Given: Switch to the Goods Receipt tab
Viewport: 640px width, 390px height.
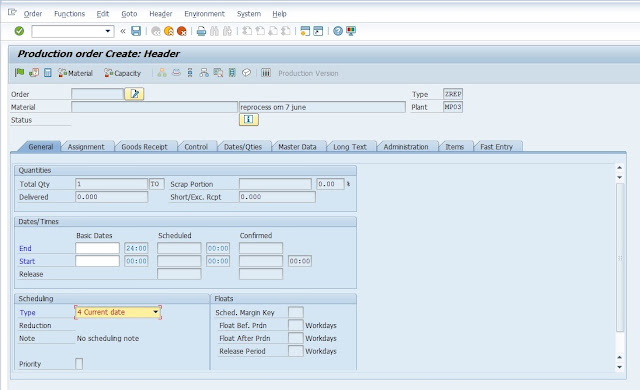Looking at the screenshot, I should 144,147.
